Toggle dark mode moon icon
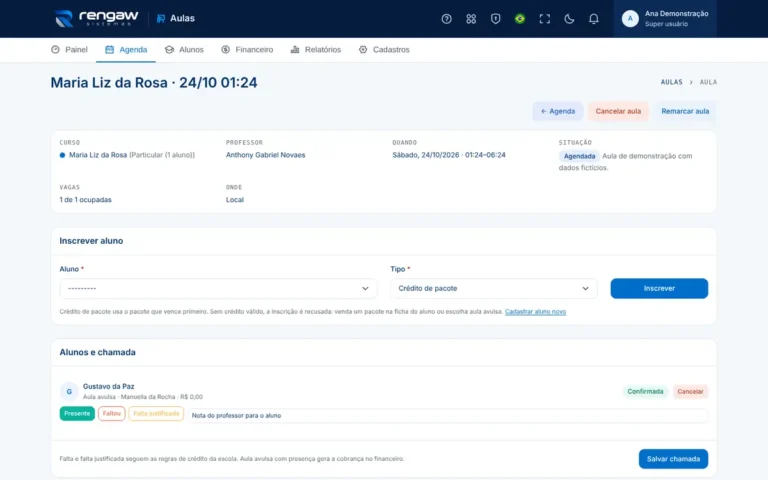Viewport: 768px width, 480px height. [569, 19]
